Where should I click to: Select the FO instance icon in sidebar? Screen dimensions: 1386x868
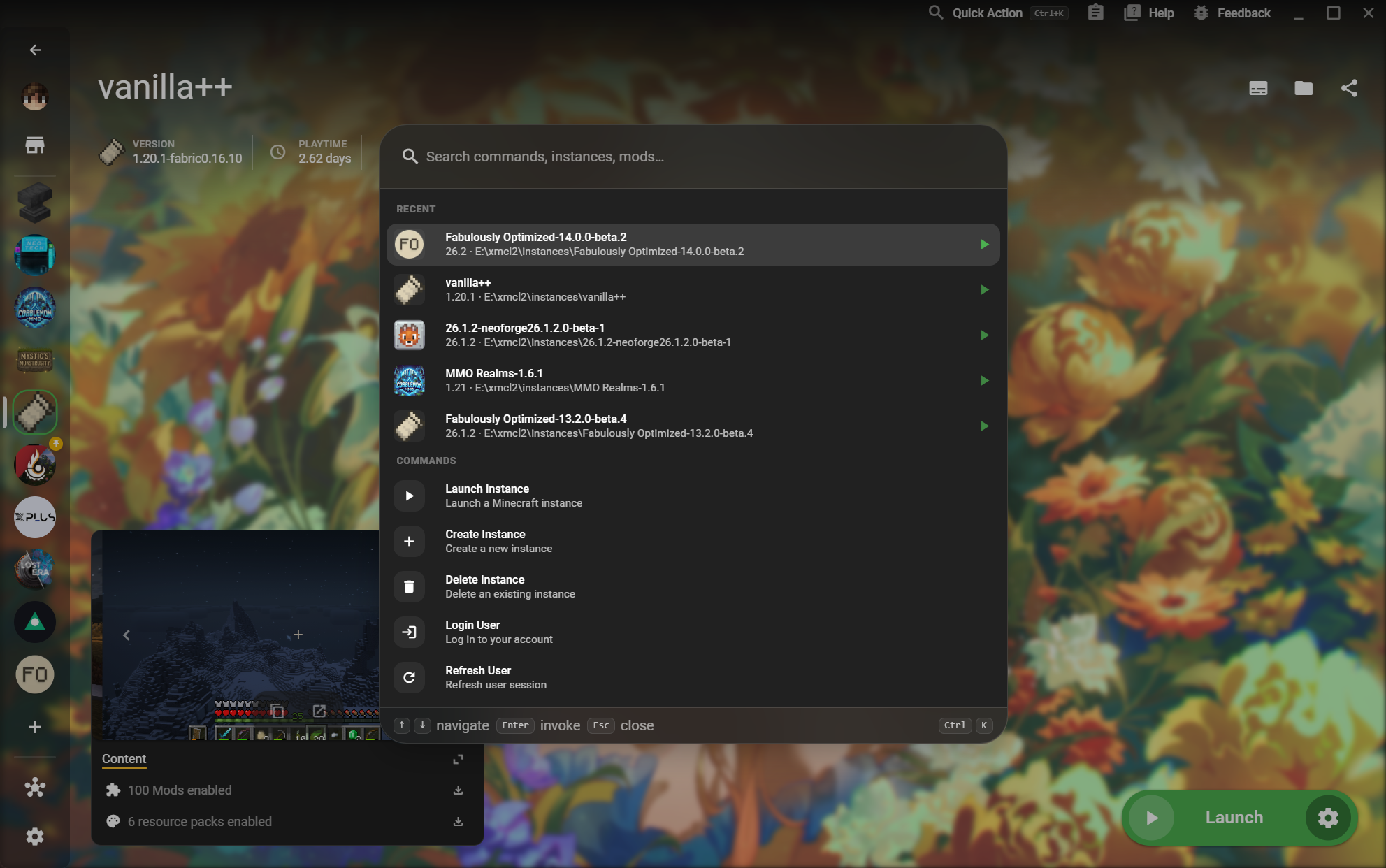(x=35, y=674)
